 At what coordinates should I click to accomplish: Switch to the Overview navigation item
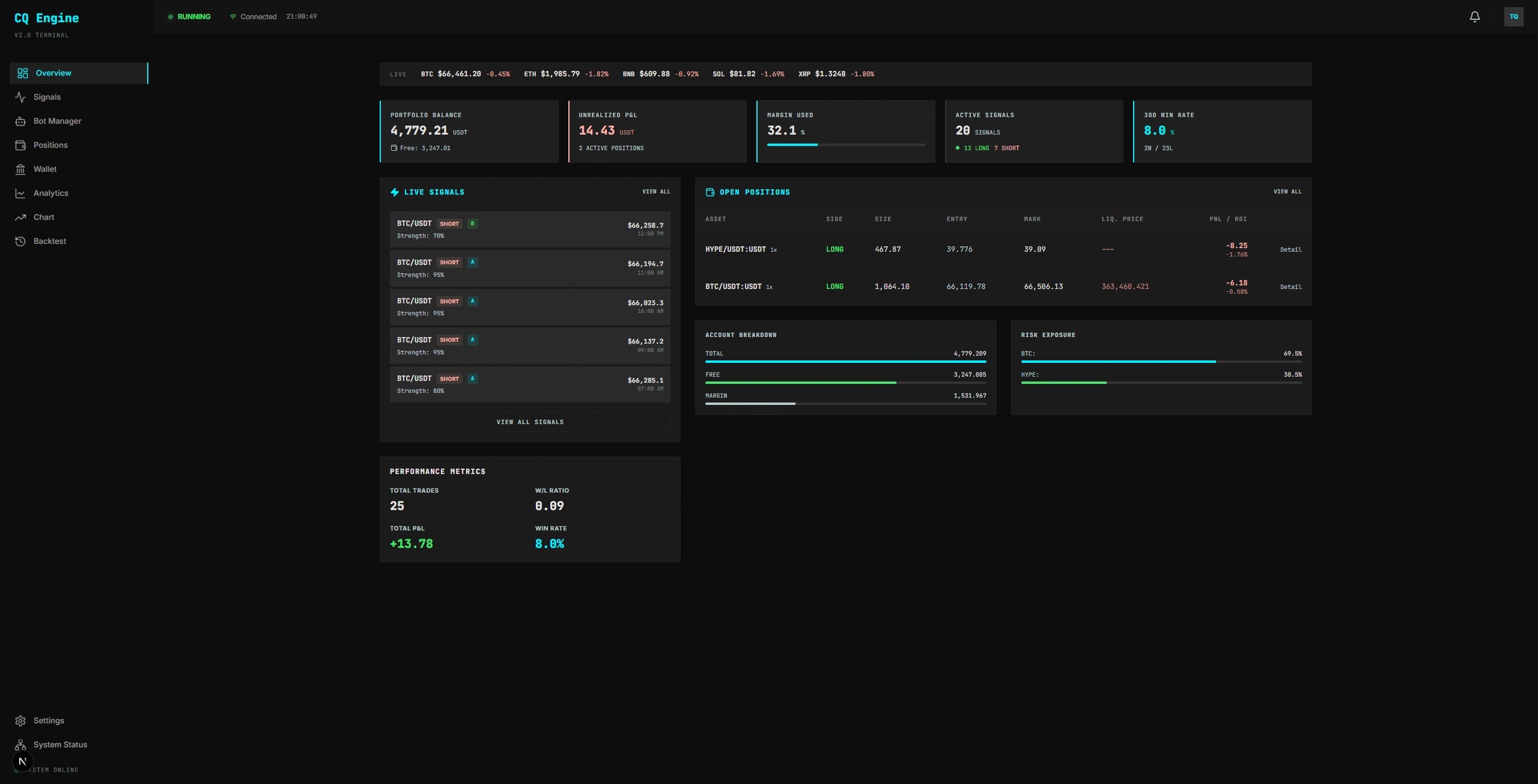click(x=54, y=73)
